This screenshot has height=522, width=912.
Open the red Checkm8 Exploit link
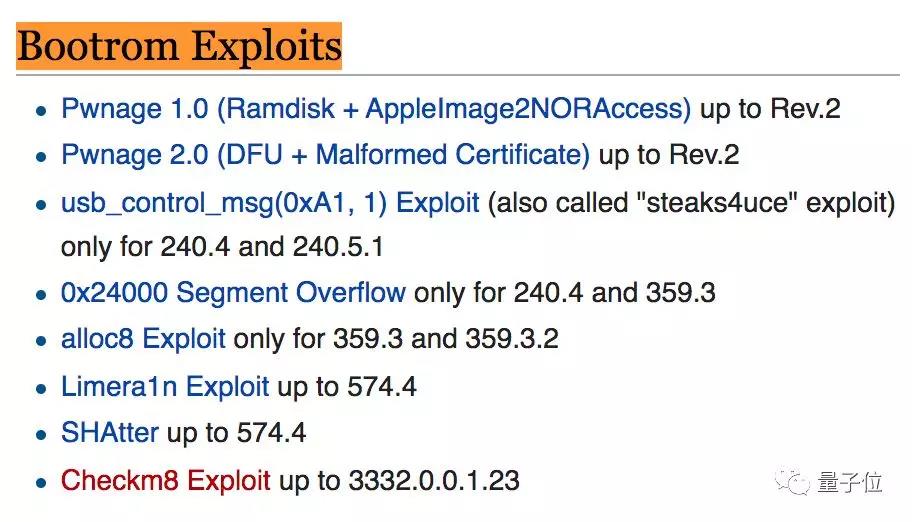click(166, 481)
